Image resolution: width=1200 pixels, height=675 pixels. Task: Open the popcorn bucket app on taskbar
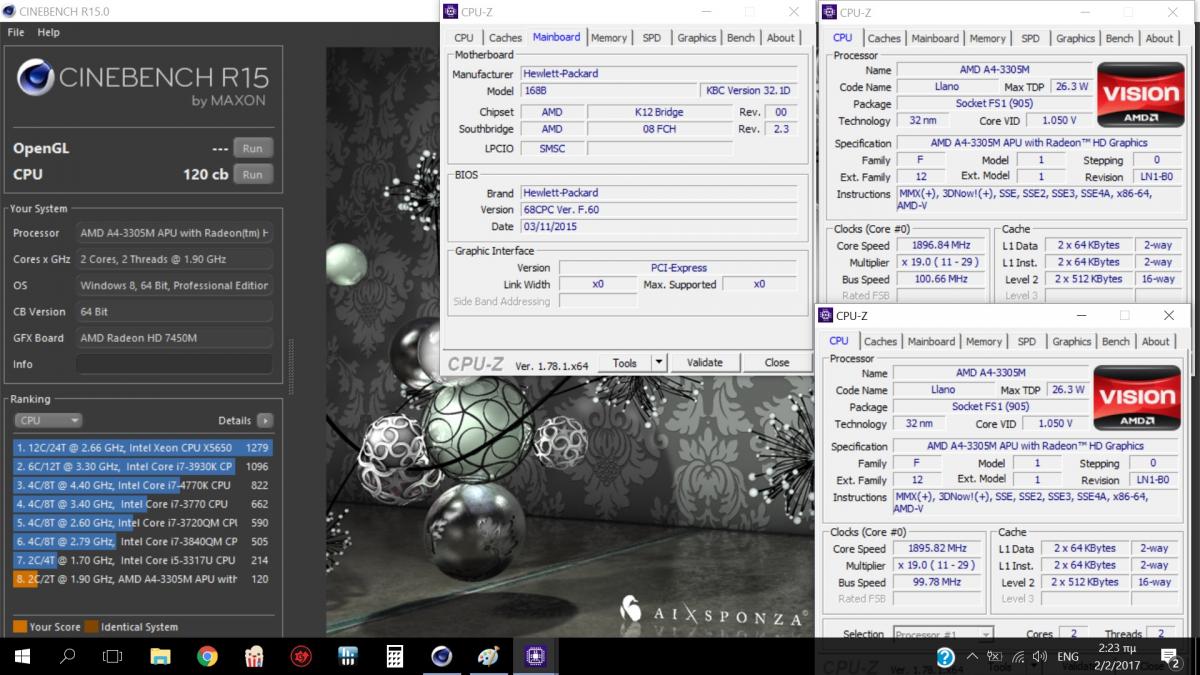coord(254,657)
